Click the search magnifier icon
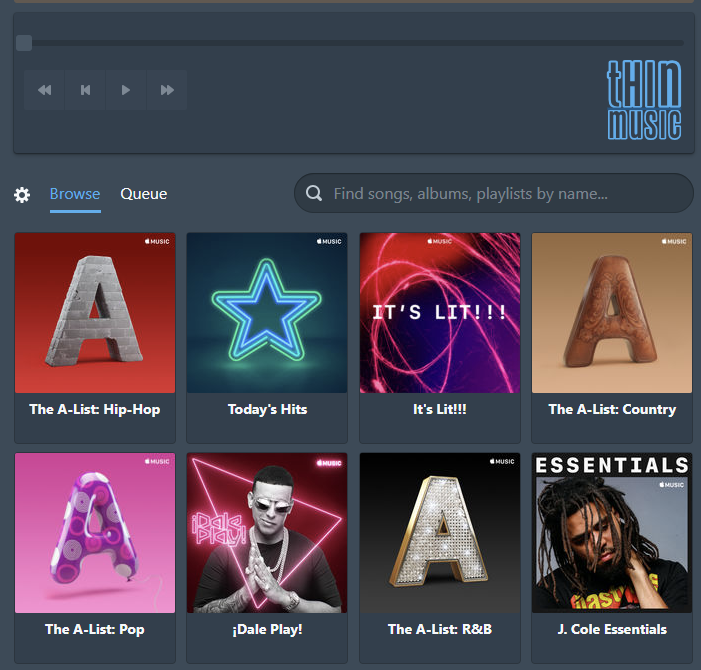Viewport: 701px width, 670px height. pos(314,193)
